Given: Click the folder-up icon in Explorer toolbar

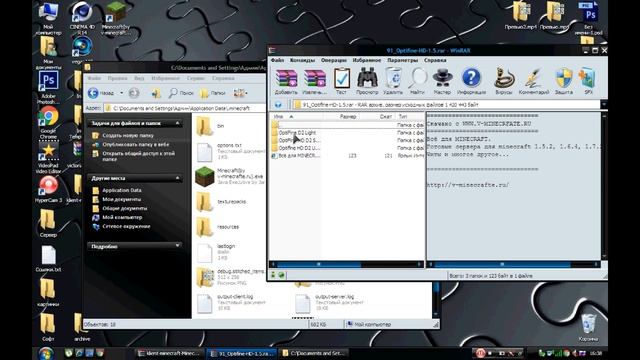Looking at the screenshot, I should tap(156, 93).
